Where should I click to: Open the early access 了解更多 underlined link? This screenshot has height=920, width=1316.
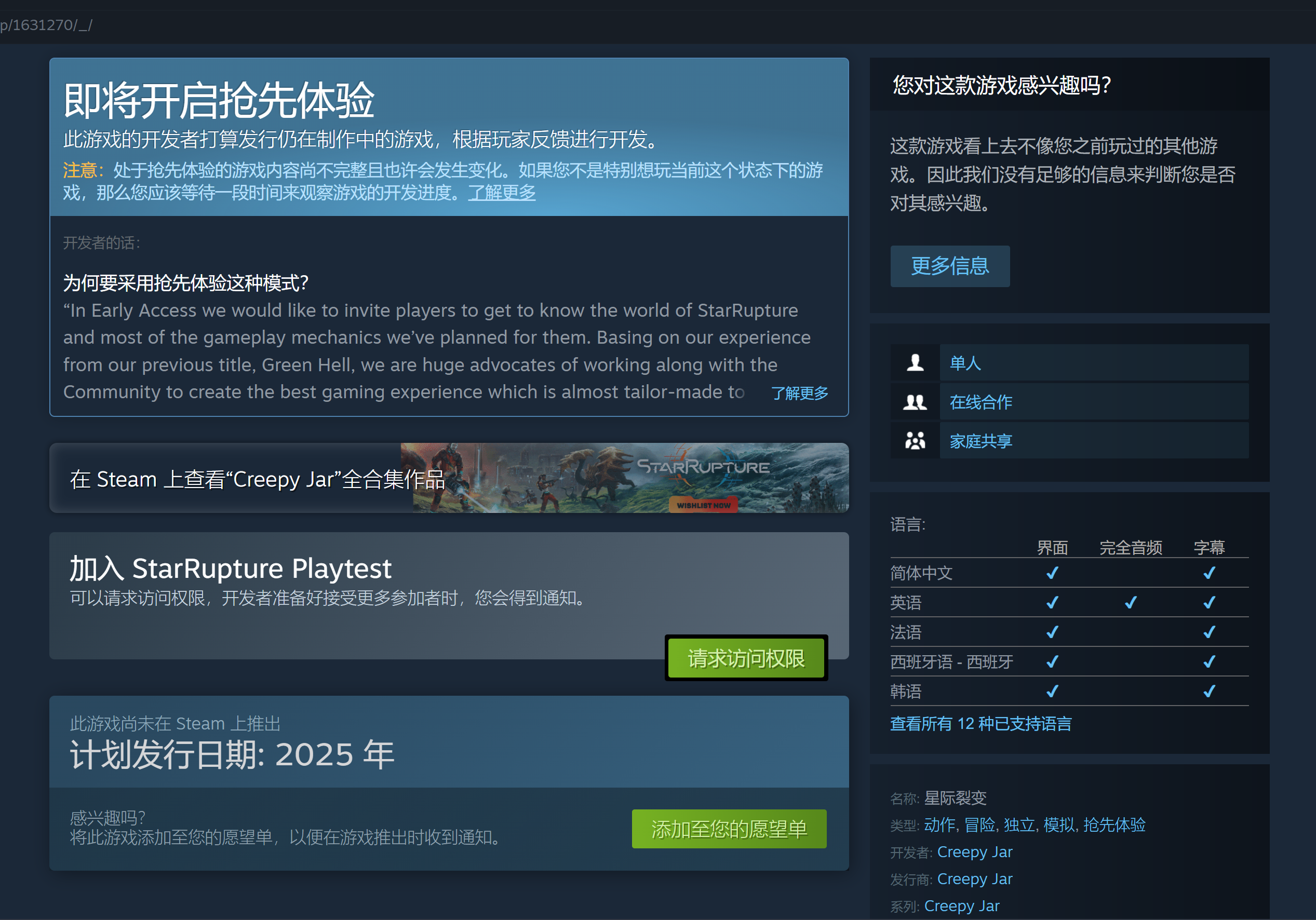coord(502,193)
